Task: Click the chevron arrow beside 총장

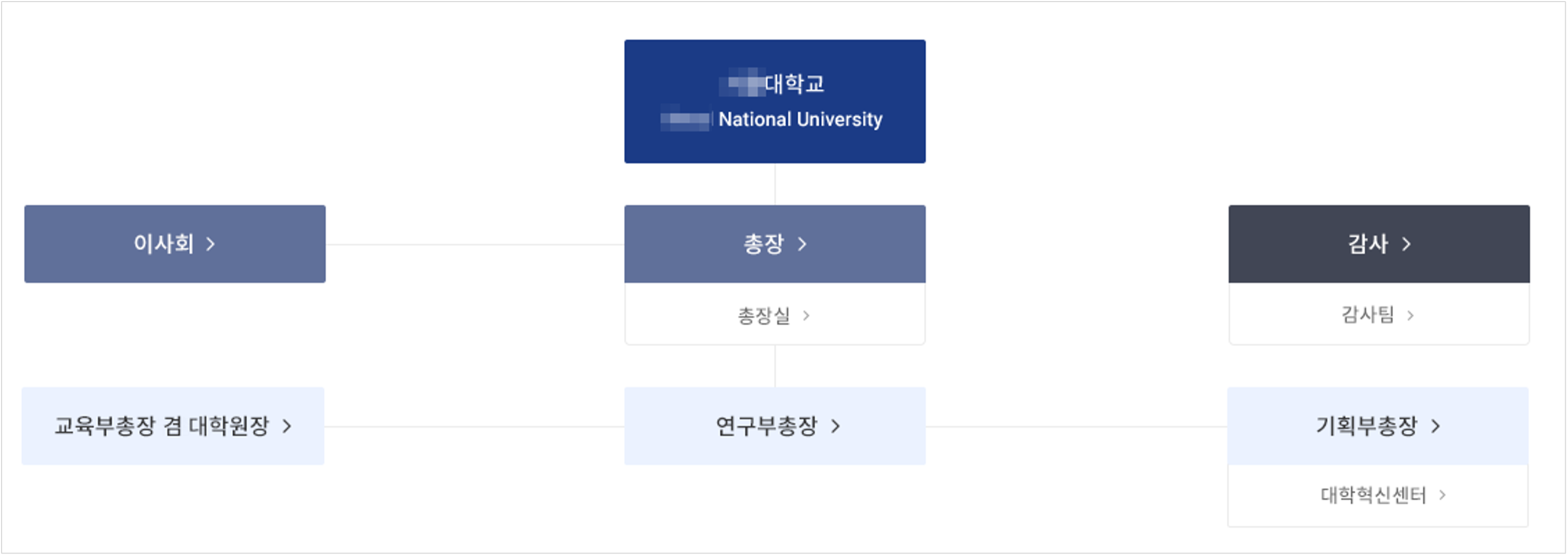Action: point(802,244)
